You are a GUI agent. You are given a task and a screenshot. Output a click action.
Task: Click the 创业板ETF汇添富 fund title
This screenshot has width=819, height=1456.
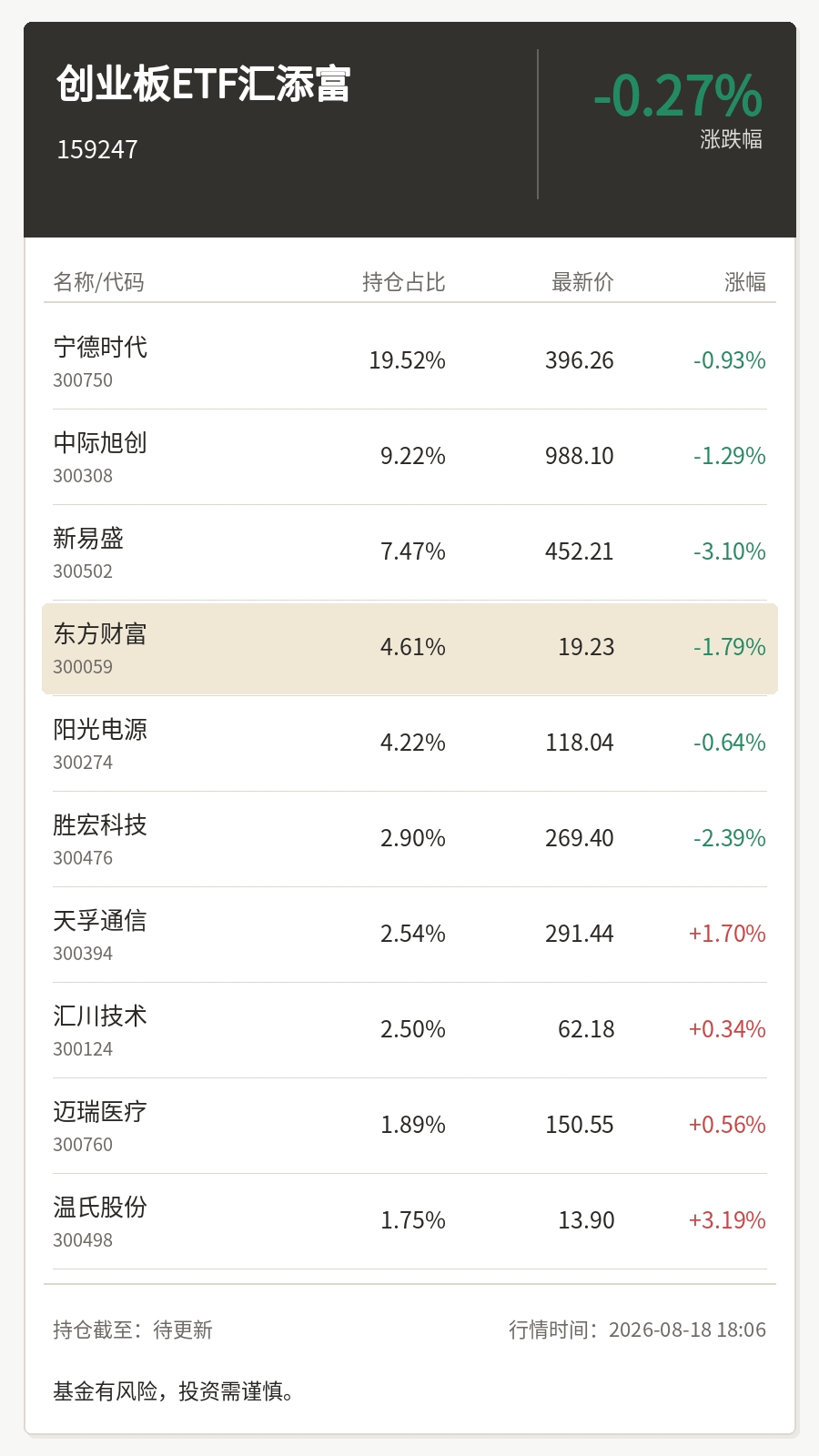[x=203, y=84]
